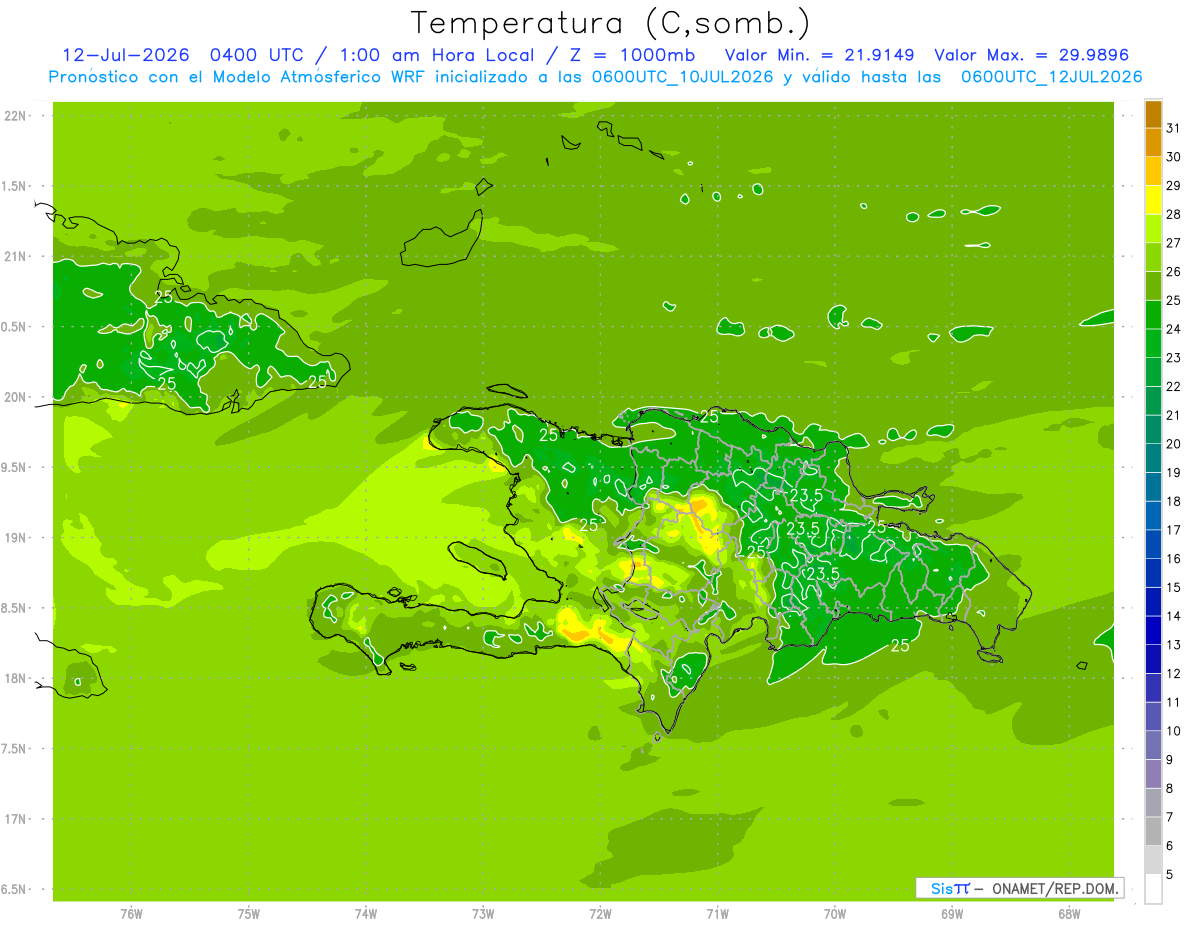Click the "69W" longitude axis label
This screenshot has width=1200, height=927.
(952, 914)
